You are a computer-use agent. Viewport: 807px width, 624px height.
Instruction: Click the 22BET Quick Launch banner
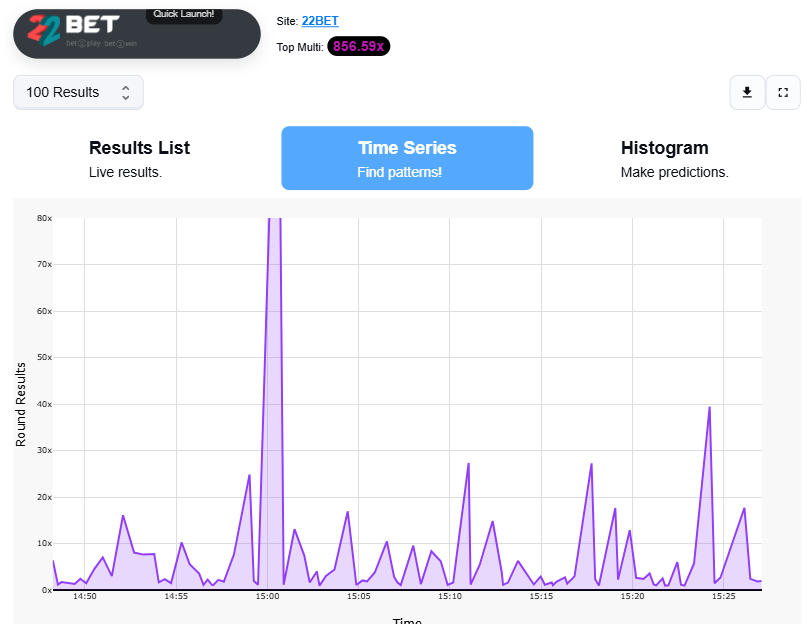coord(137,33)
